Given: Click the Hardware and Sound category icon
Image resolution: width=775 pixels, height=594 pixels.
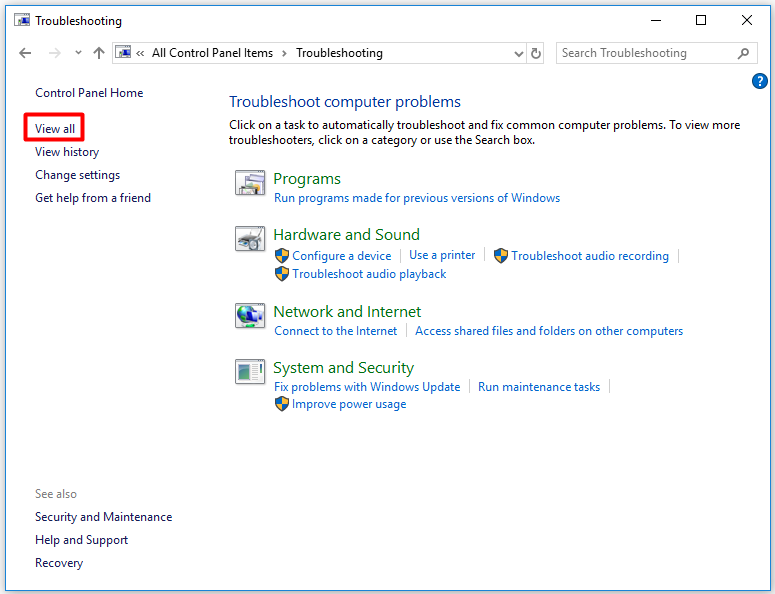Looking at the screenshot, I should (250, 239).
